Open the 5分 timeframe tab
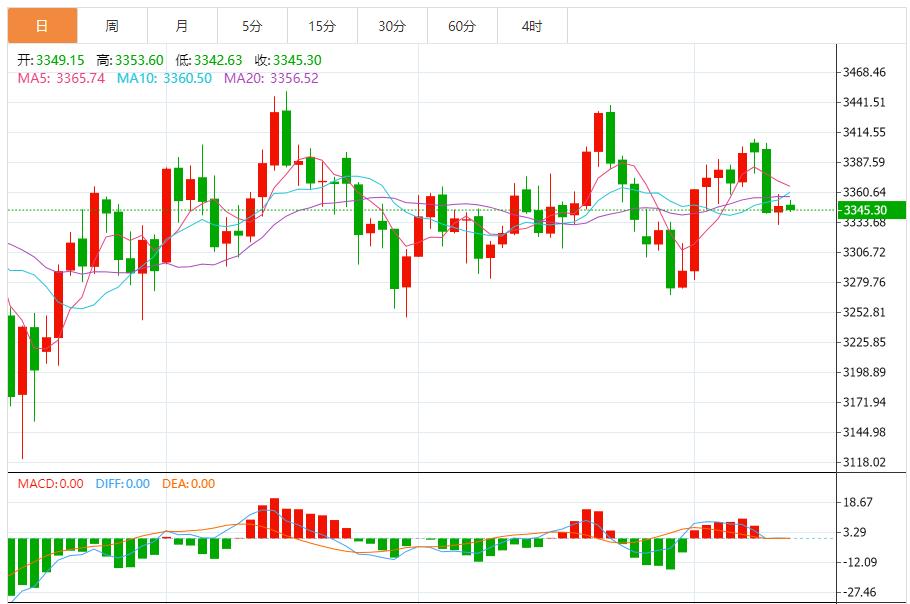Viewport: 910px width, 604px height. coord(252,26)
